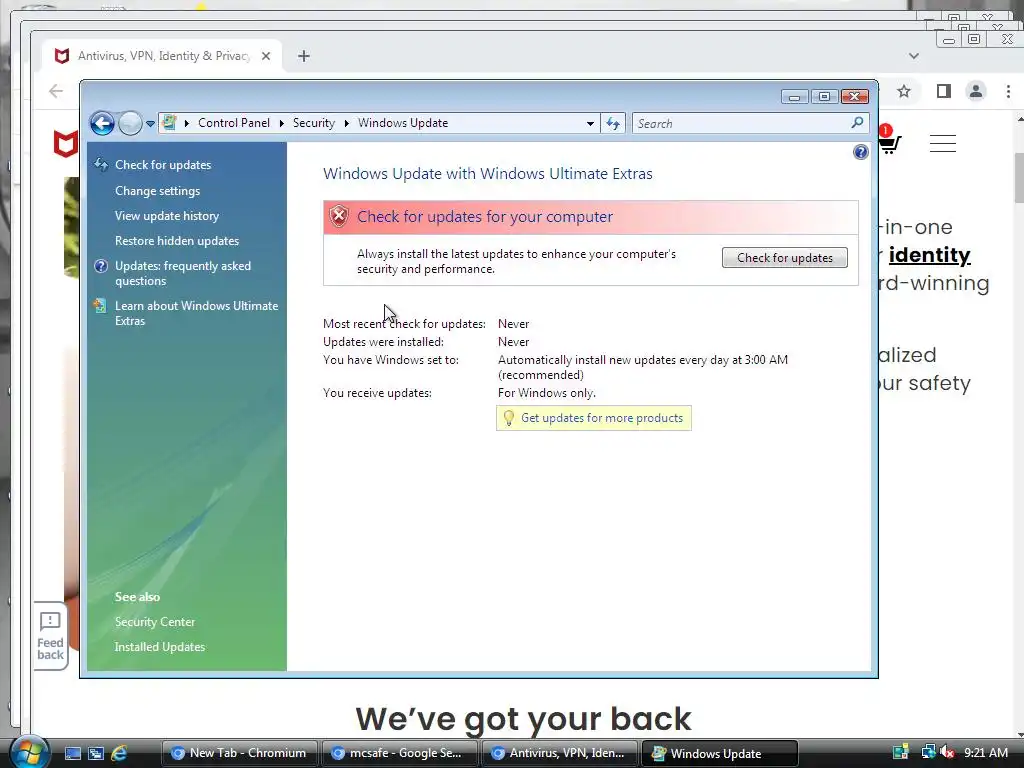Image resolution: width=1024 pixels, height=768 pixels.
Task: Click the Control Panel icon in address bar
Action: point(170,123)
